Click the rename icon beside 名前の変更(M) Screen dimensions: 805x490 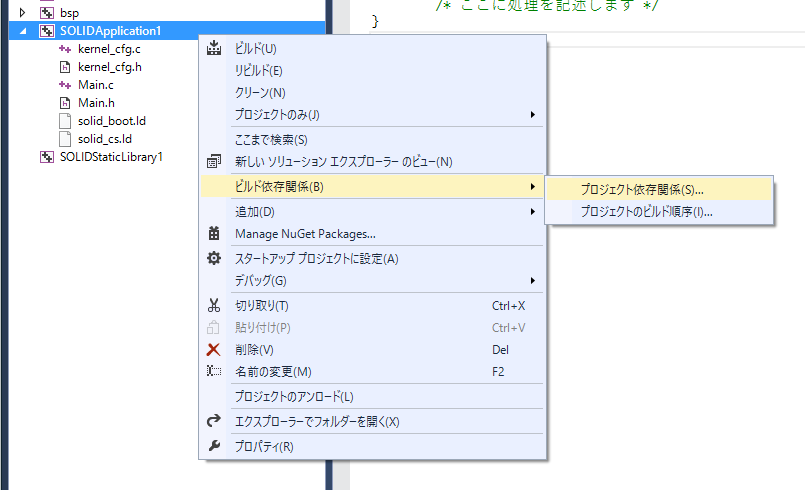click(213, 371)
